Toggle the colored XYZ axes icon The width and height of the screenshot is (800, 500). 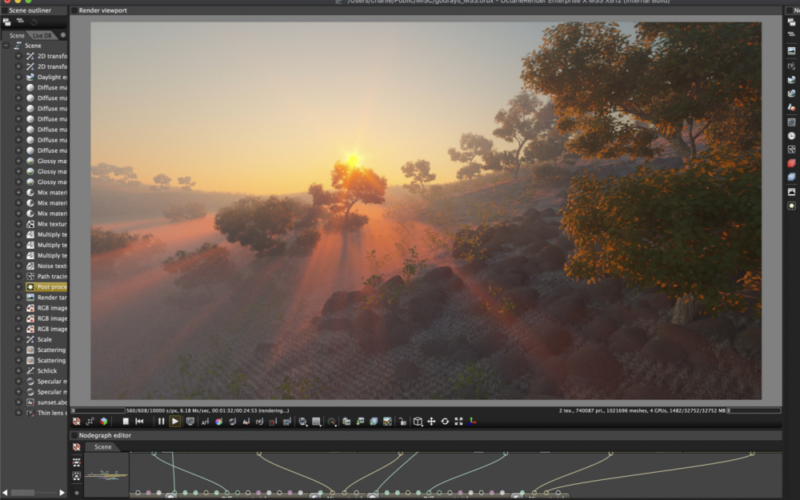[472, 421]
